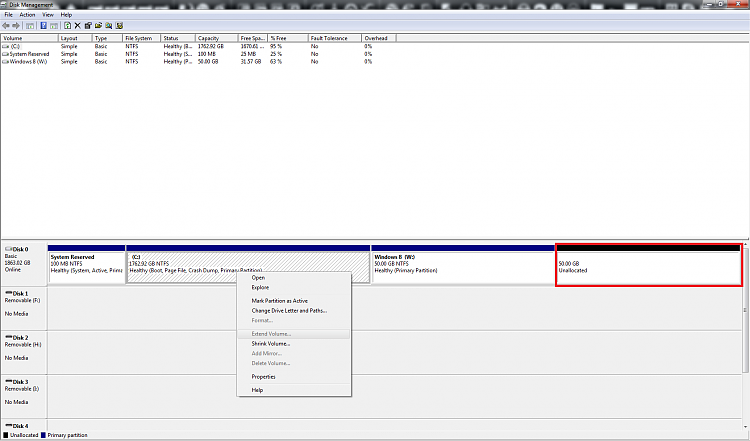Sort by the Status column header
This screenshot has width=750, height=441.
[178, 38]
